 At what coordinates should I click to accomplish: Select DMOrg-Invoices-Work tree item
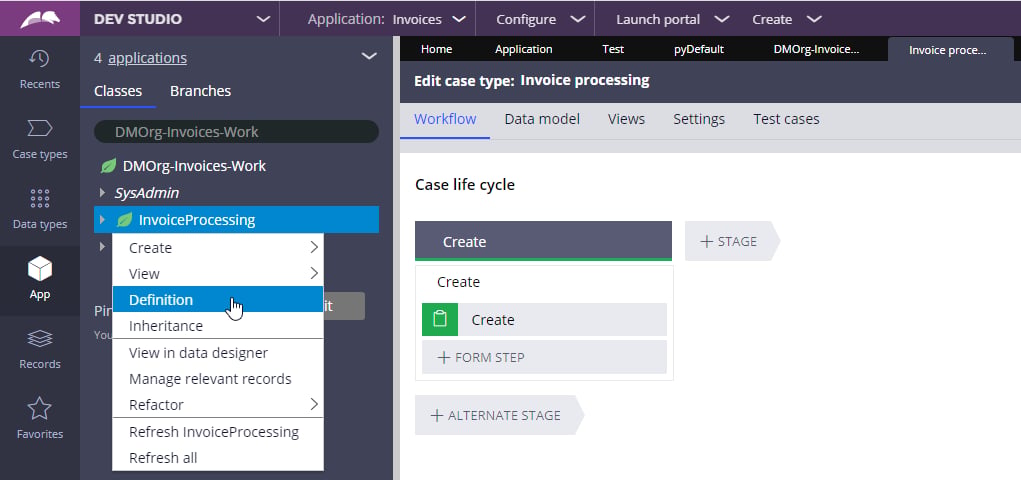pos(194,166)
